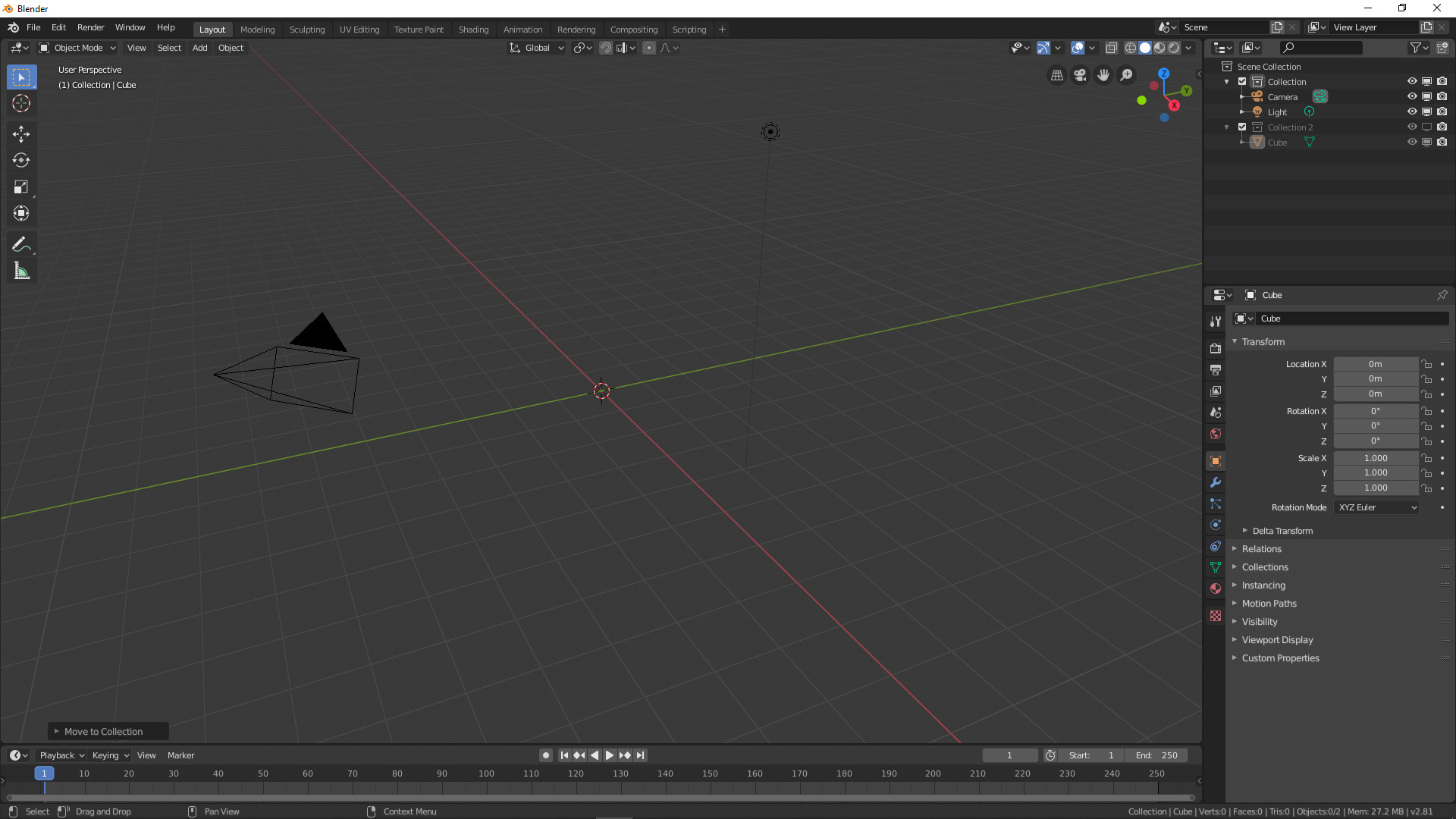The image size is (1456, 819).
Task: Click the Scale X value slider
Action: tap(1376, 458)
